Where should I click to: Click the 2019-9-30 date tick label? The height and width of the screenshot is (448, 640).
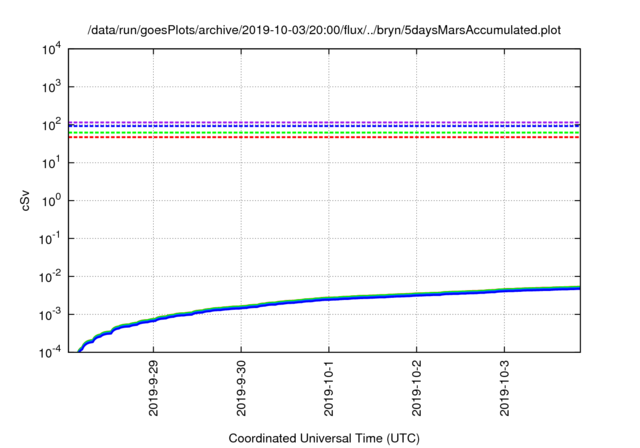241,388
